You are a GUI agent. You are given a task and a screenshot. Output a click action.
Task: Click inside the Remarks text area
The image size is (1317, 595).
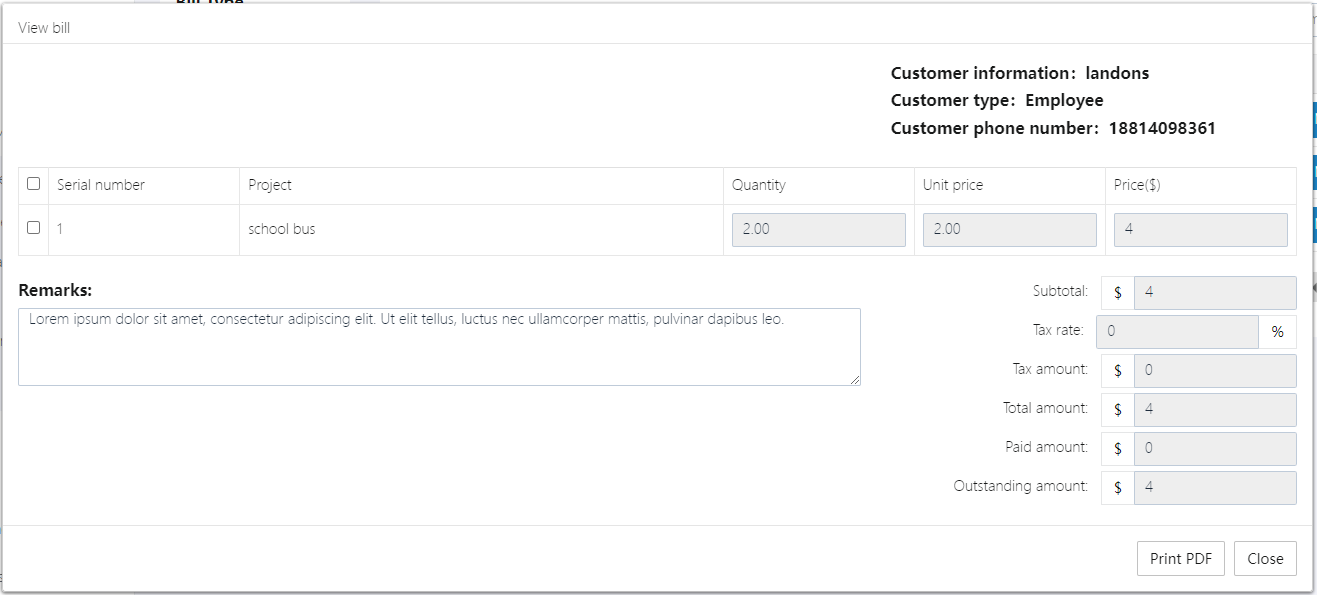439,346
